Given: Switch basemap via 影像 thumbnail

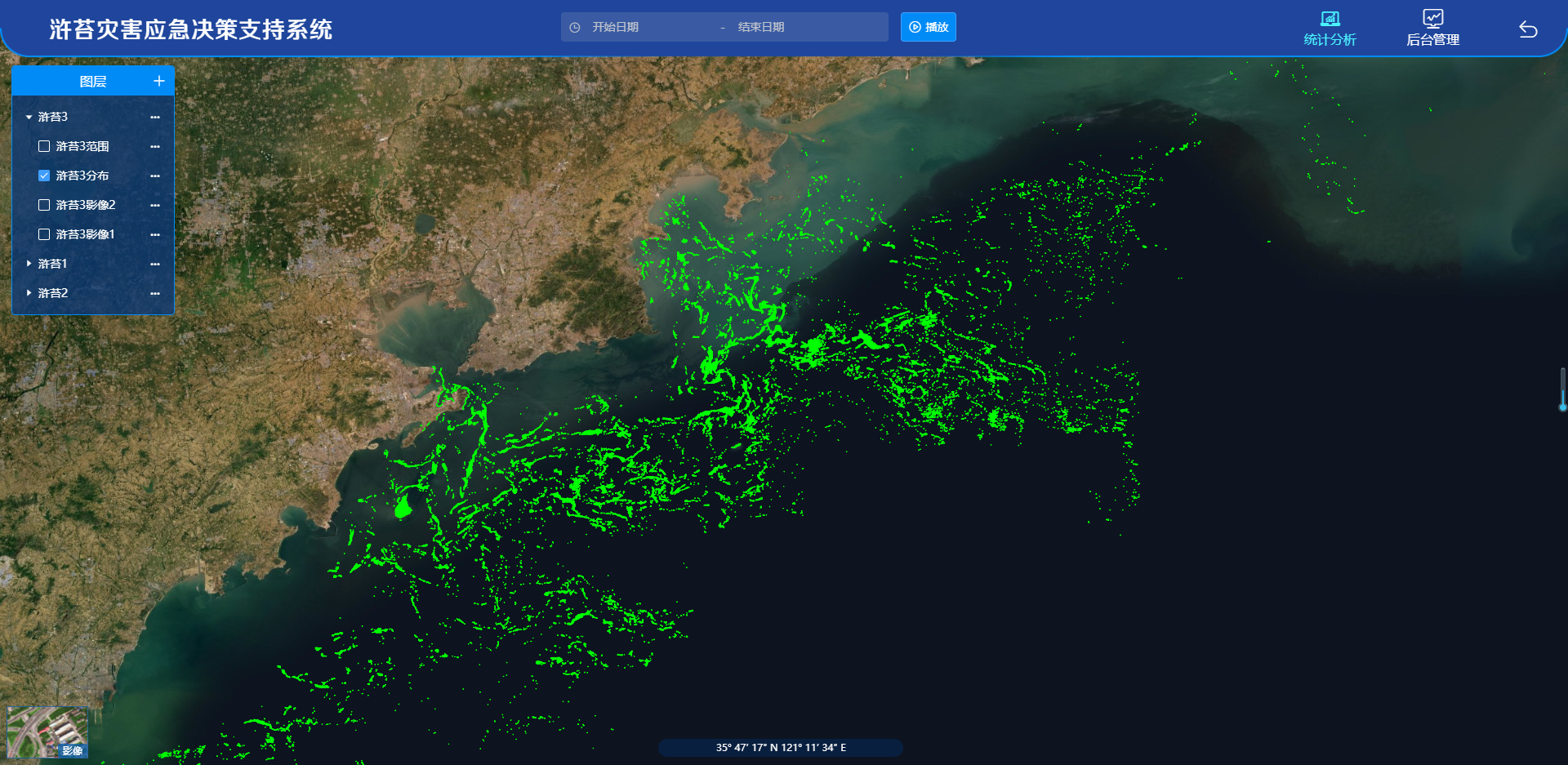Looking at the screenshot, I should coord(47,732).
